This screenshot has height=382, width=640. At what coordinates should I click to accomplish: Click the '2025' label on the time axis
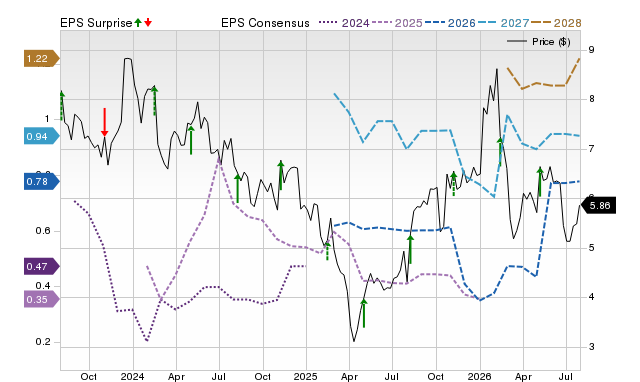[x=306, y=376]
